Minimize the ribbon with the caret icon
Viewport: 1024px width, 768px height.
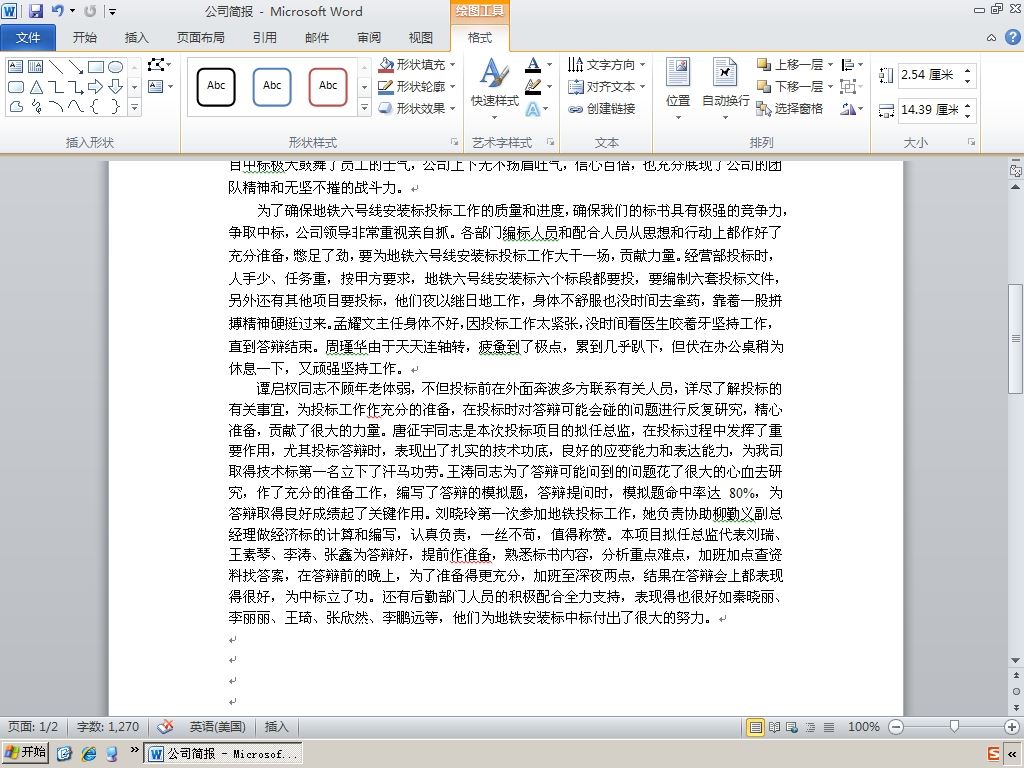coord(991,38)
